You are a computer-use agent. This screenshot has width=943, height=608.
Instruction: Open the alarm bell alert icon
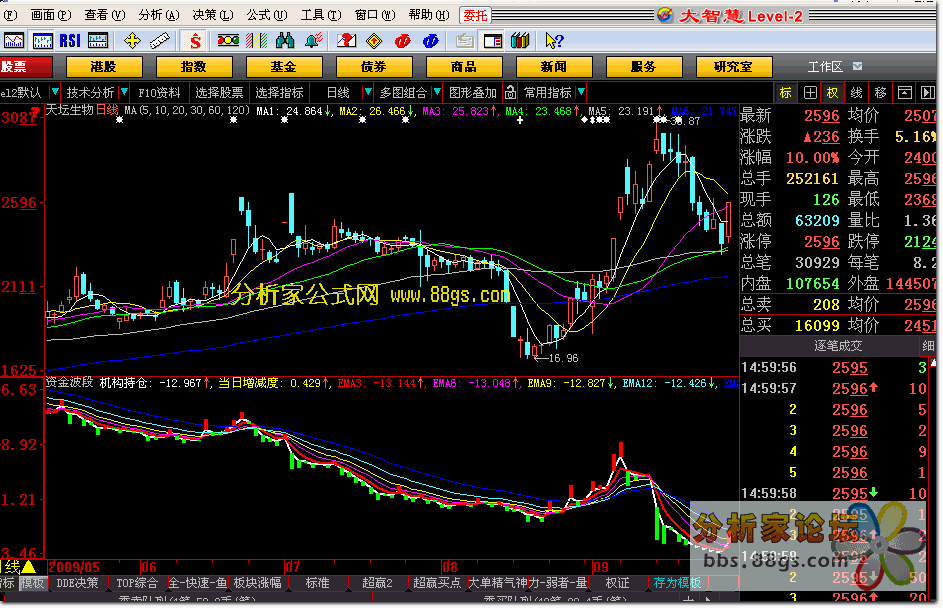click(313, 40)
